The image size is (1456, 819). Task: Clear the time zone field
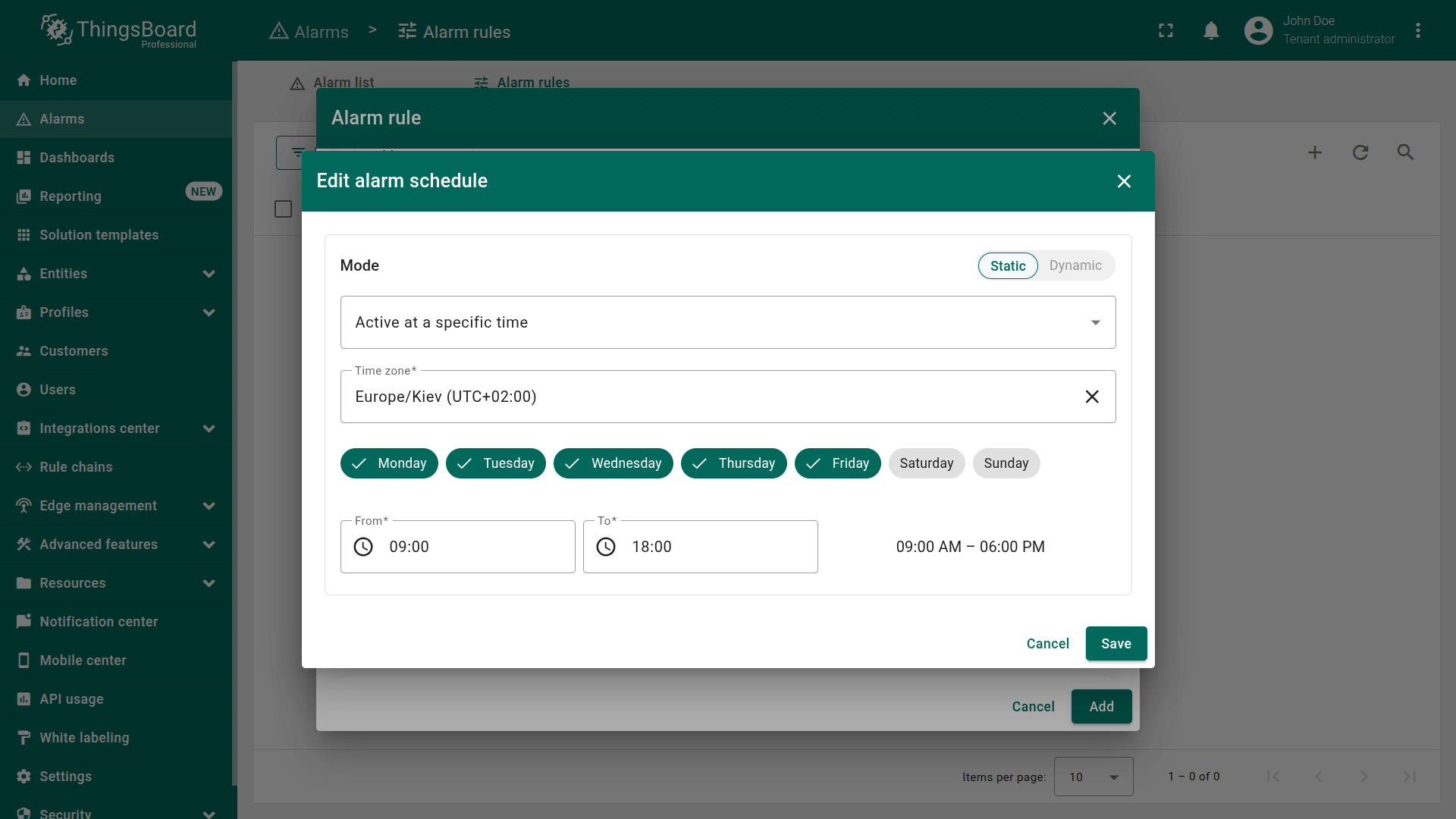[1091, 397]
